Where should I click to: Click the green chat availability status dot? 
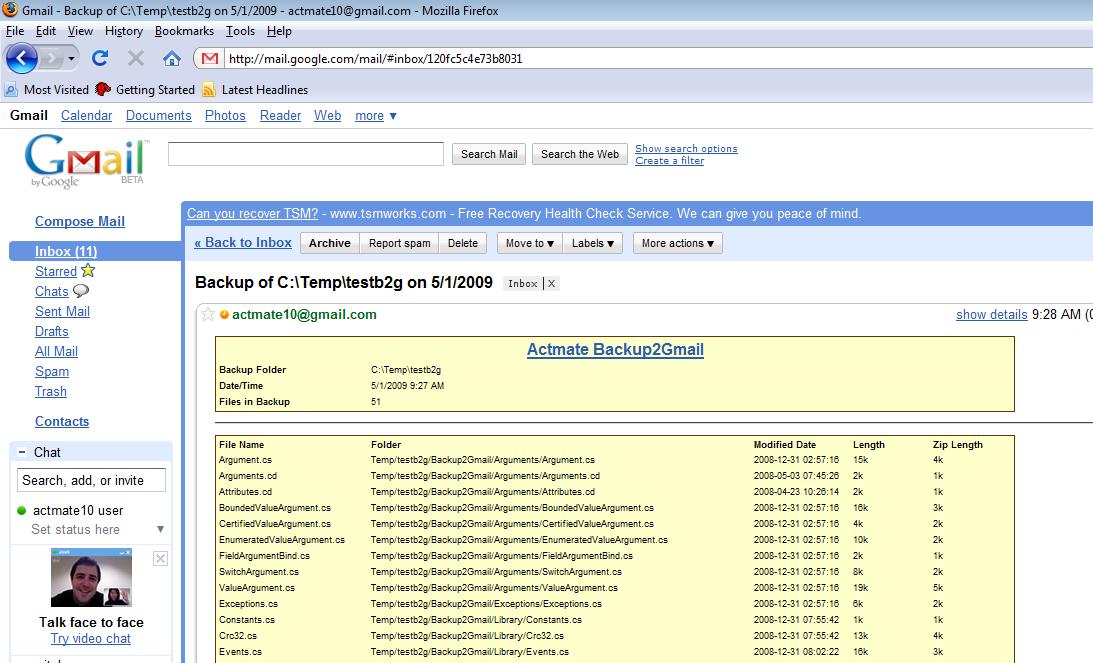coord(22,510)
